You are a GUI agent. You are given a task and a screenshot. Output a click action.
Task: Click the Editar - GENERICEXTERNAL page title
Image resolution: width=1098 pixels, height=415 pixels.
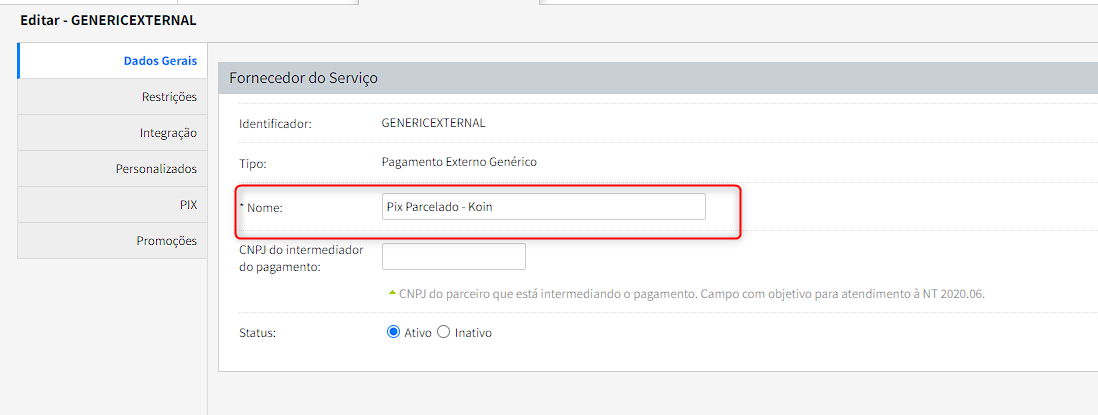(108, 20)
